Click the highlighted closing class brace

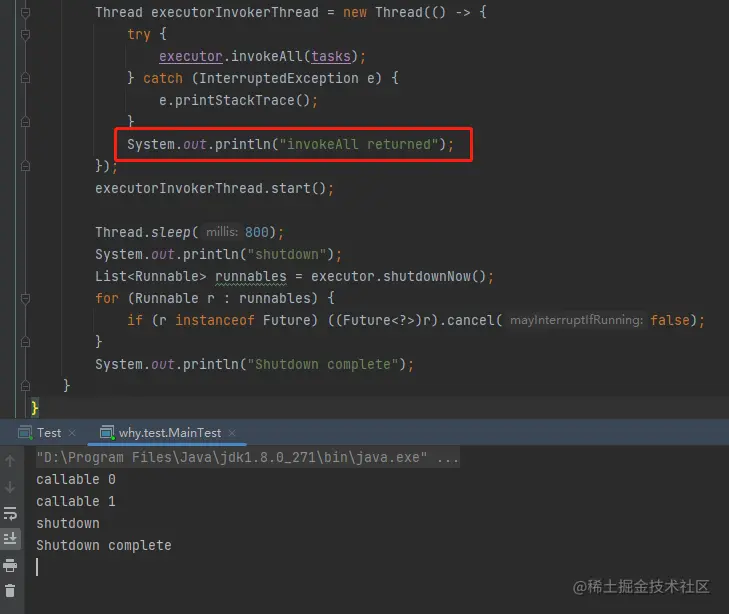35,408
